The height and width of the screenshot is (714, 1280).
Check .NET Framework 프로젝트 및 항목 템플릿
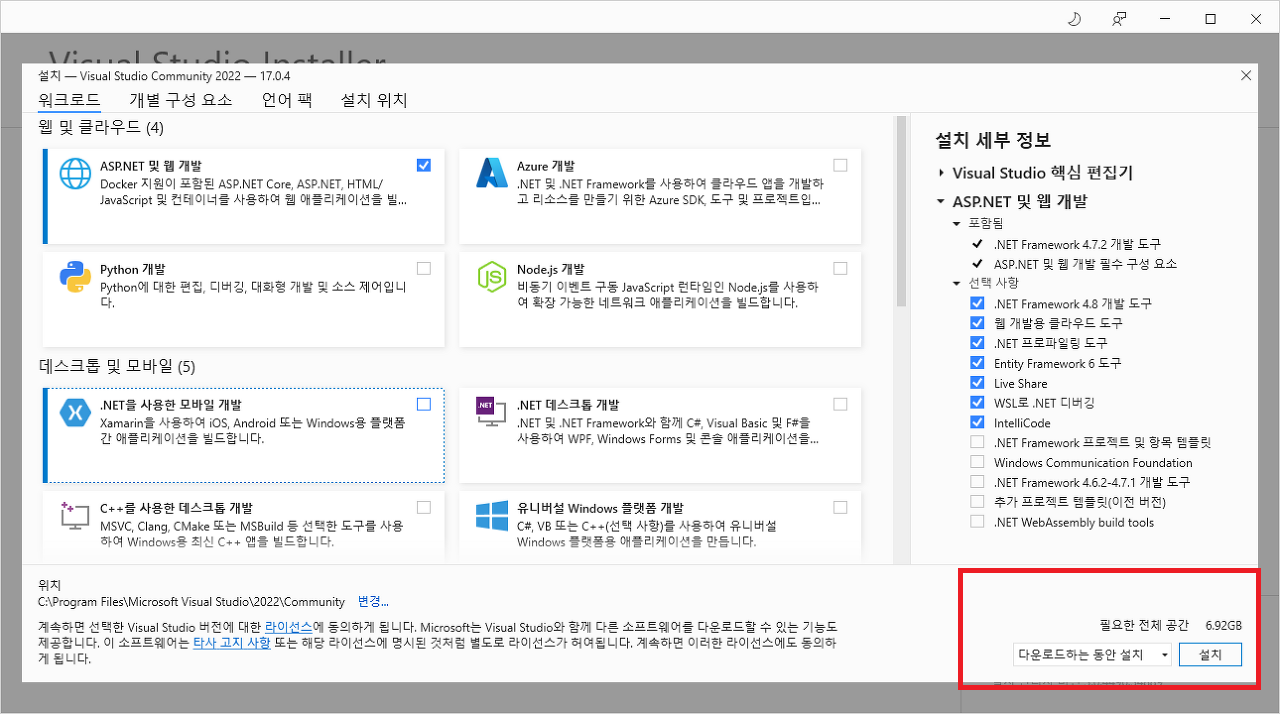point(977,442)
